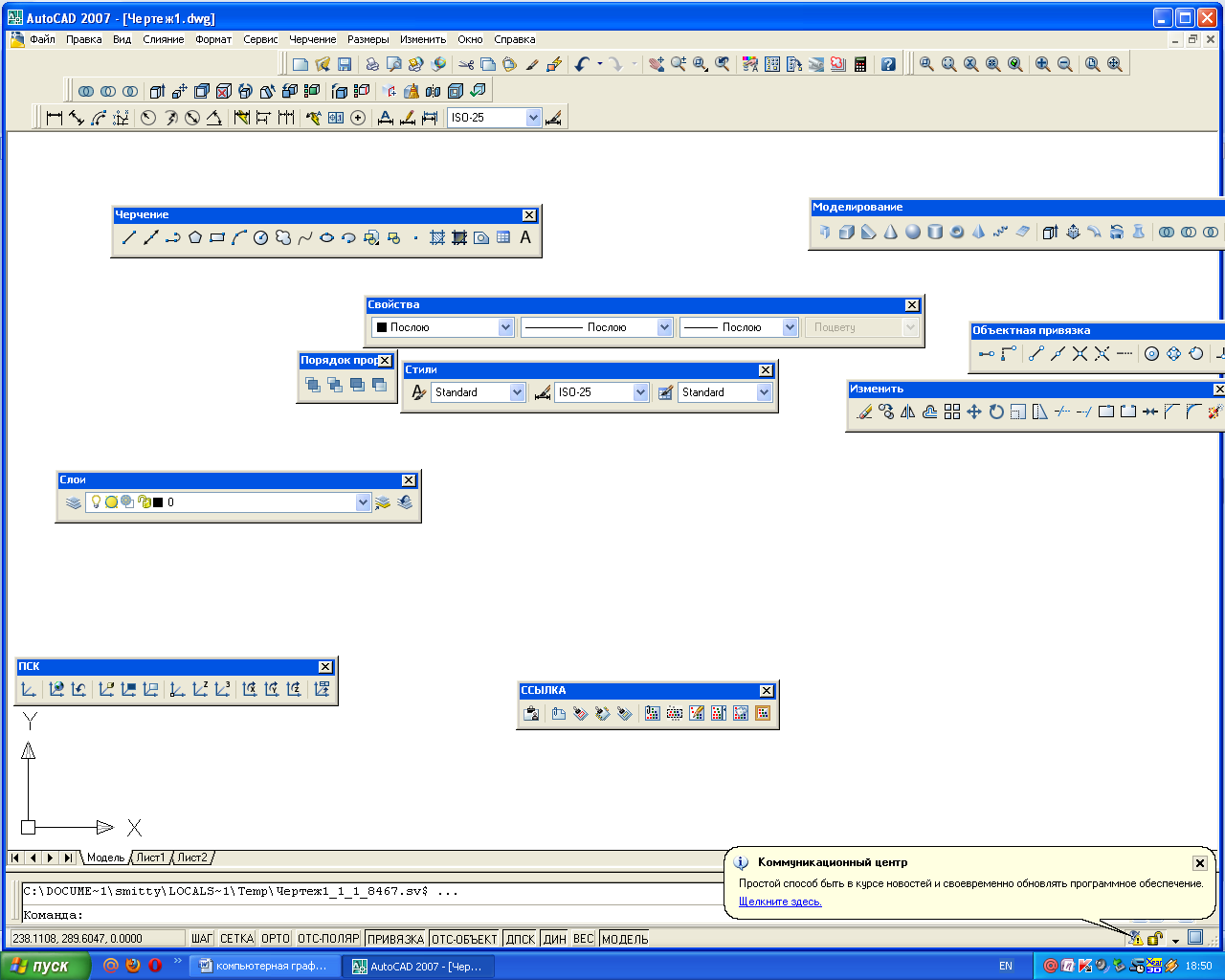The height and width of the screenshot is (980, 1225).
Task: Switch to the Лист2 layout tab
Action: [x=192, y=857]
